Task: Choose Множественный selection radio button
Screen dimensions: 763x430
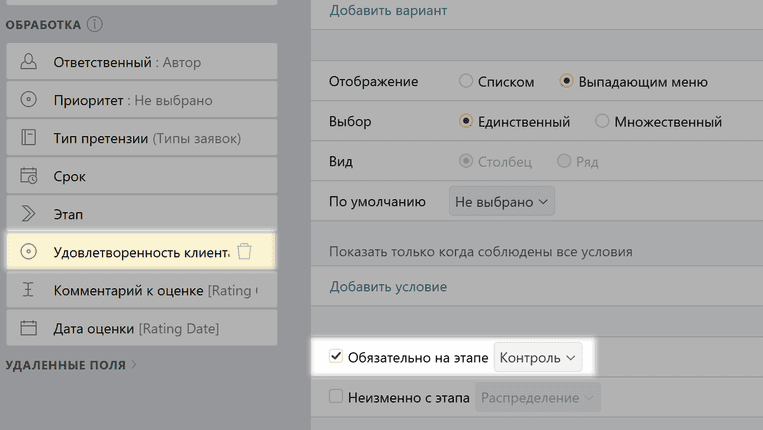Action: 602,122
